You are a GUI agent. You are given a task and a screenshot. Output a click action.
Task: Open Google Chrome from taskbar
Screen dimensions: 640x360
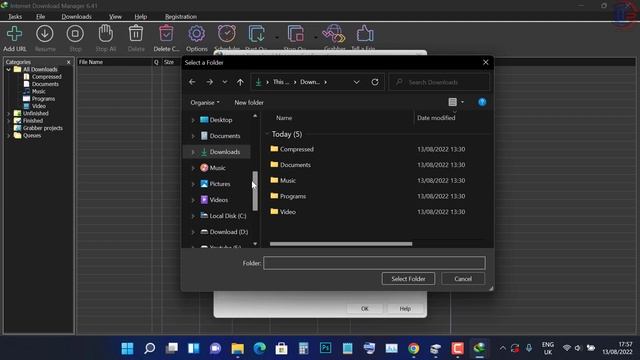click(x=413, y=348)
